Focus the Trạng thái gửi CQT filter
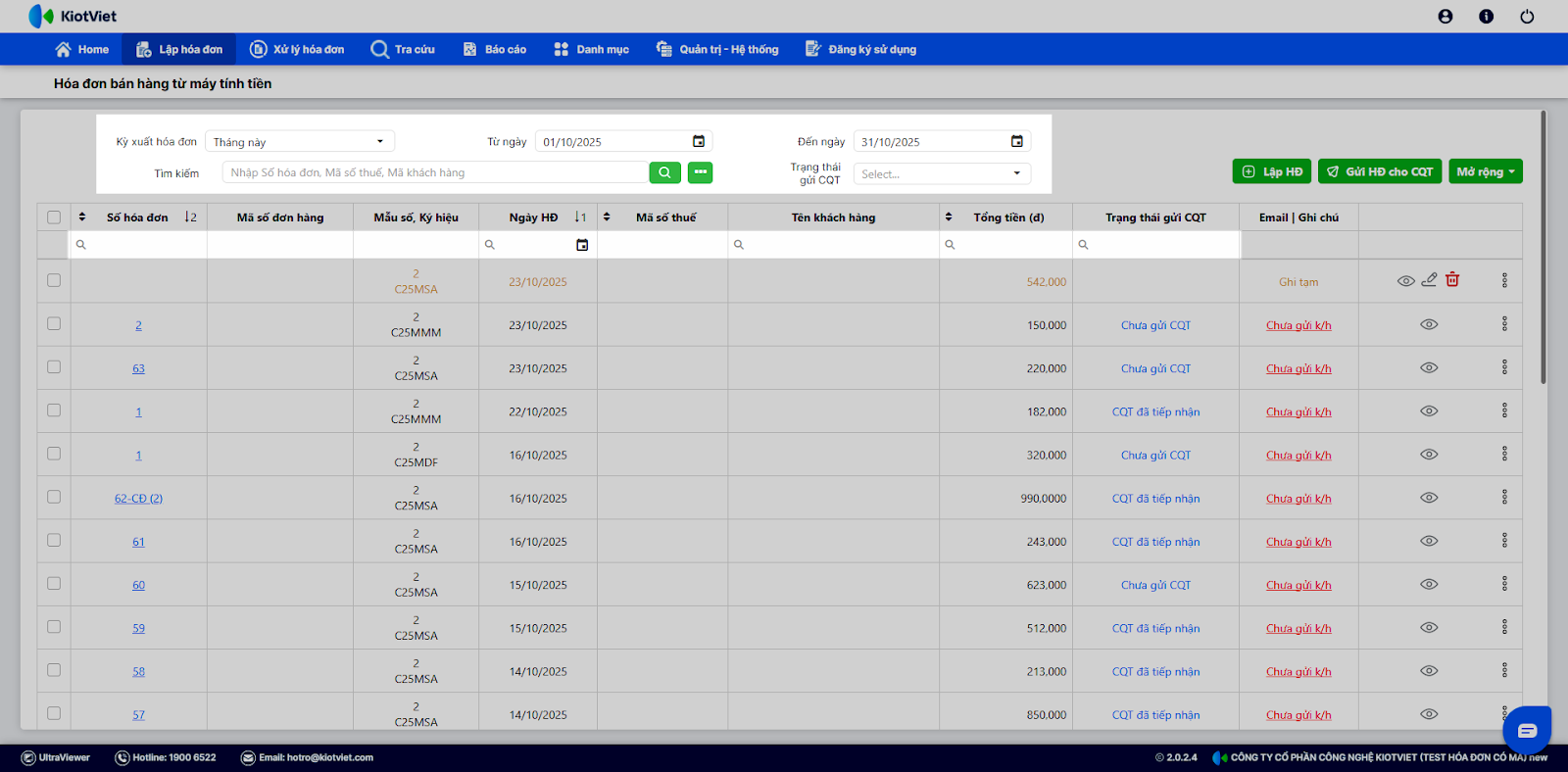Screen dimensions: 1568x772 point(1156,245)
